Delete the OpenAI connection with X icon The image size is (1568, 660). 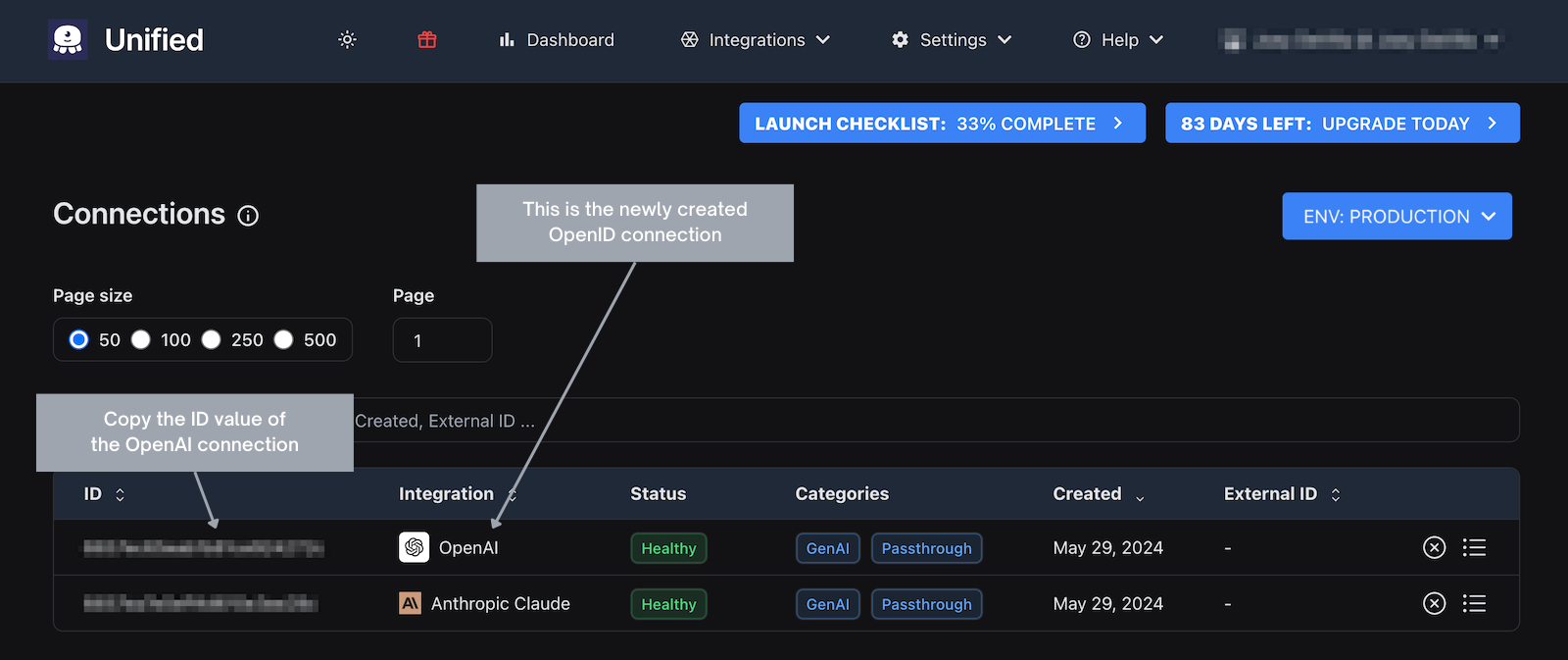click(x=1434, y=548)
